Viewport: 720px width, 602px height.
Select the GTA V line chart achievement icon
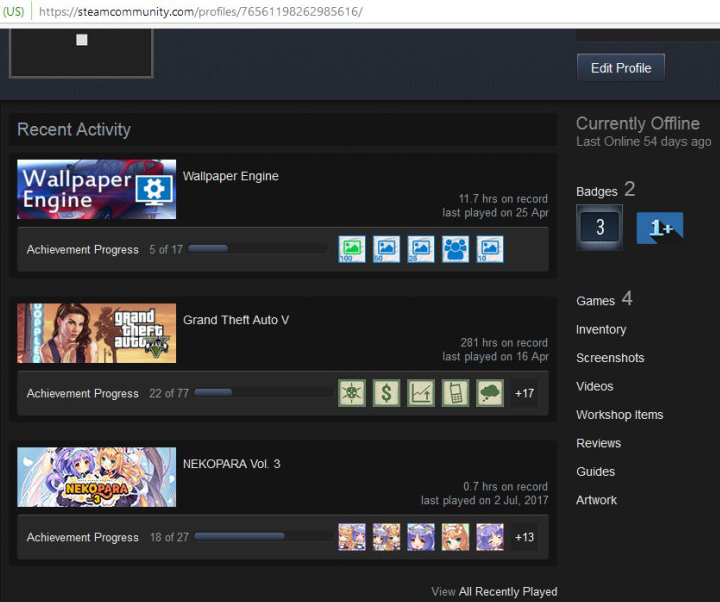pos(421,393)
